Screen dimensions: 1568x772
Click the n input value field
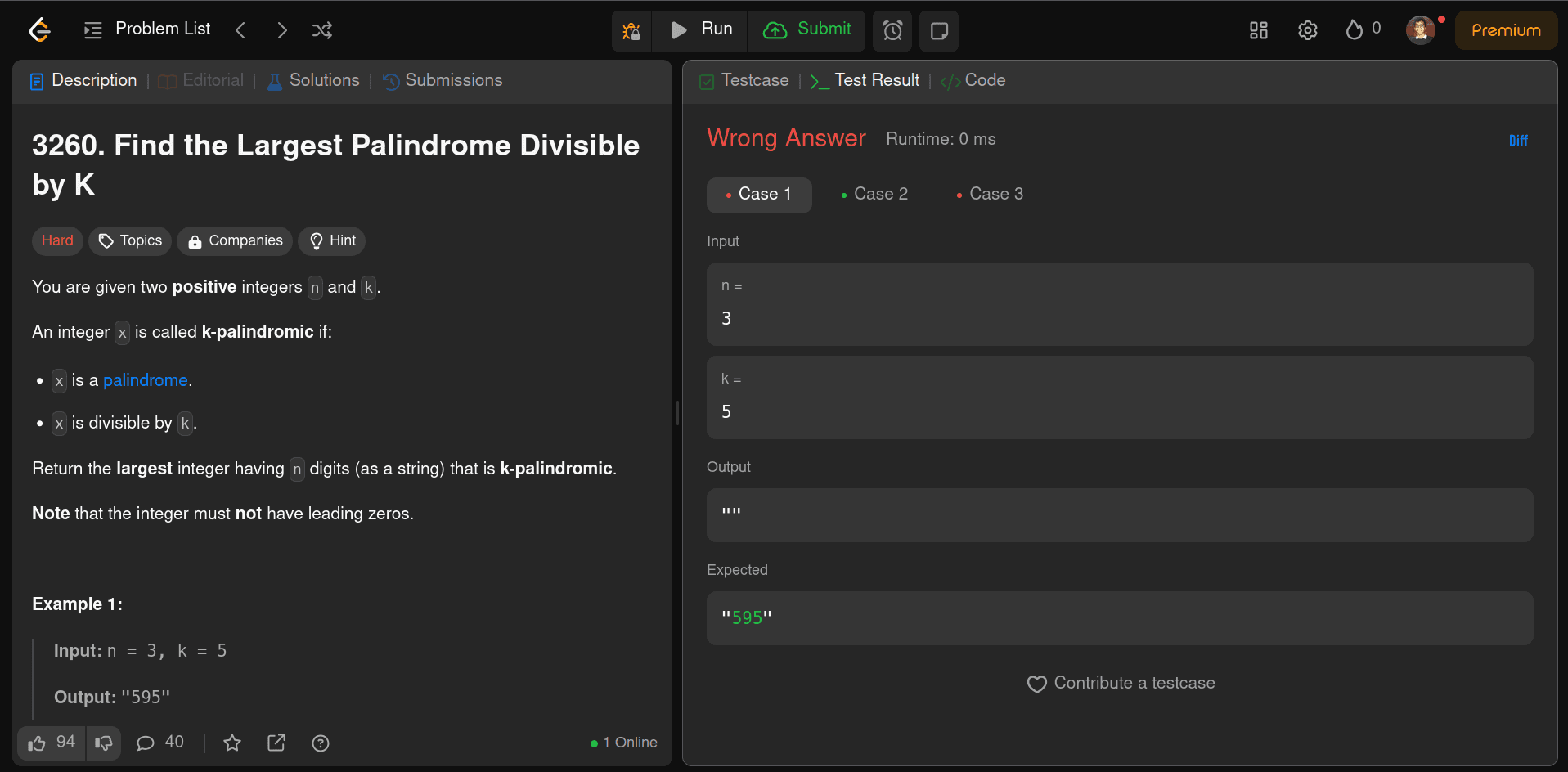(1119, 304)
